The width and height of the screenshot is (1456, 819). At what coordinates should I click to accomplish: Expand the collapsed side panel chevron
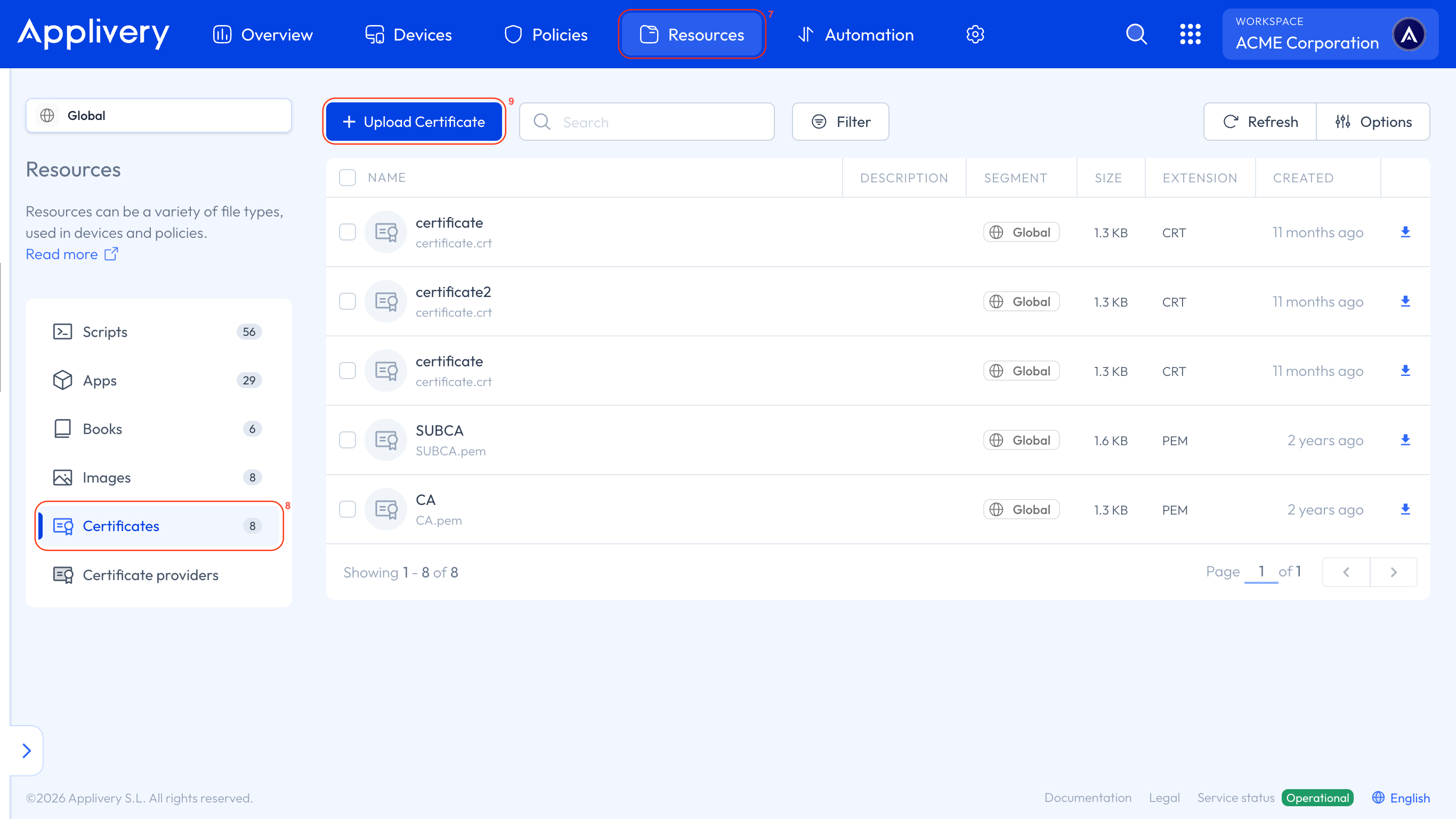27,751
